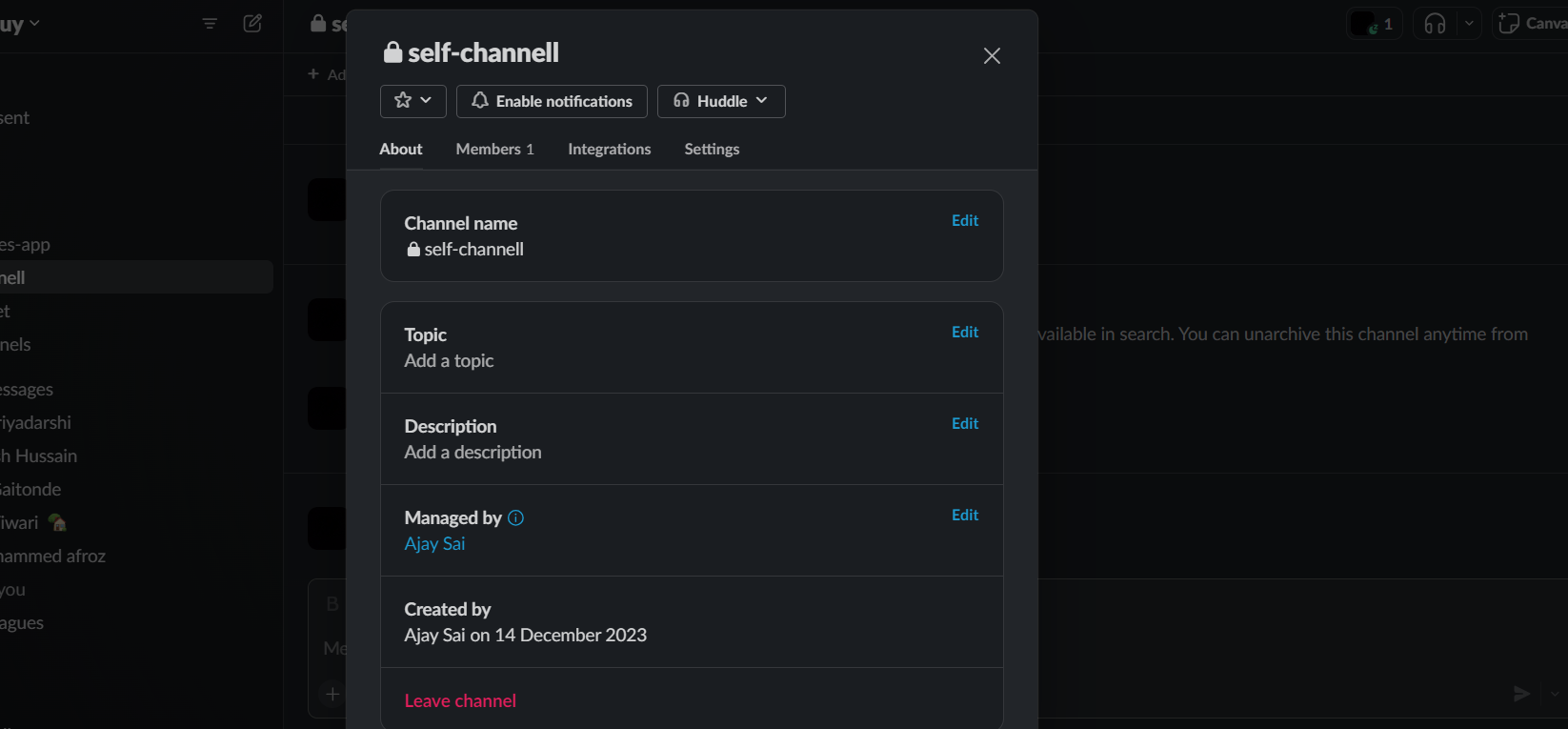Click the Canvas icon in top bar
Screen dimensions: 1568x729
tap(1509, 24)
